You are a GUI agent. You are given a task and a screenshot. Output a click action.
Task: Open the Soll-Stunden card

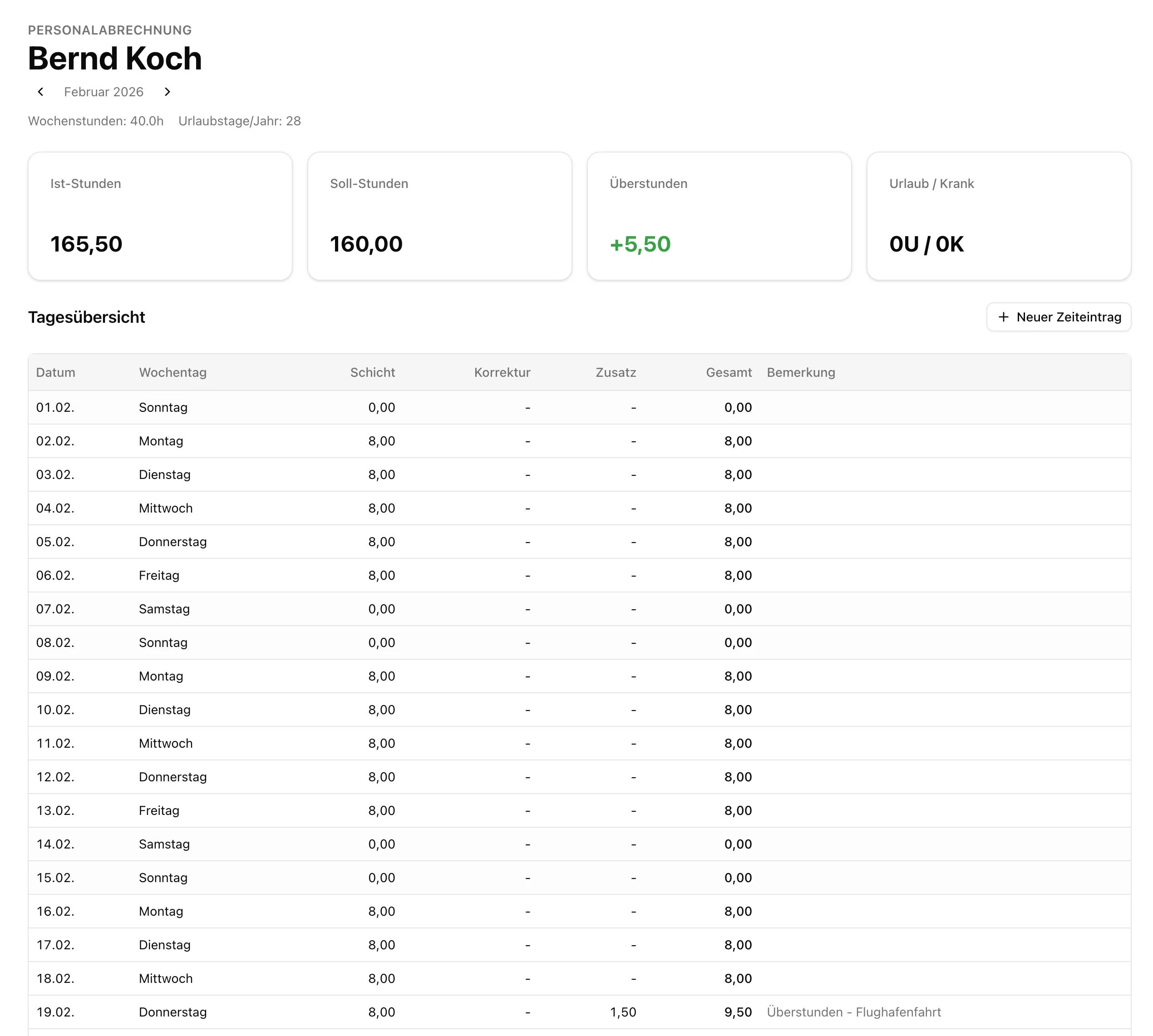click(439, 216)
